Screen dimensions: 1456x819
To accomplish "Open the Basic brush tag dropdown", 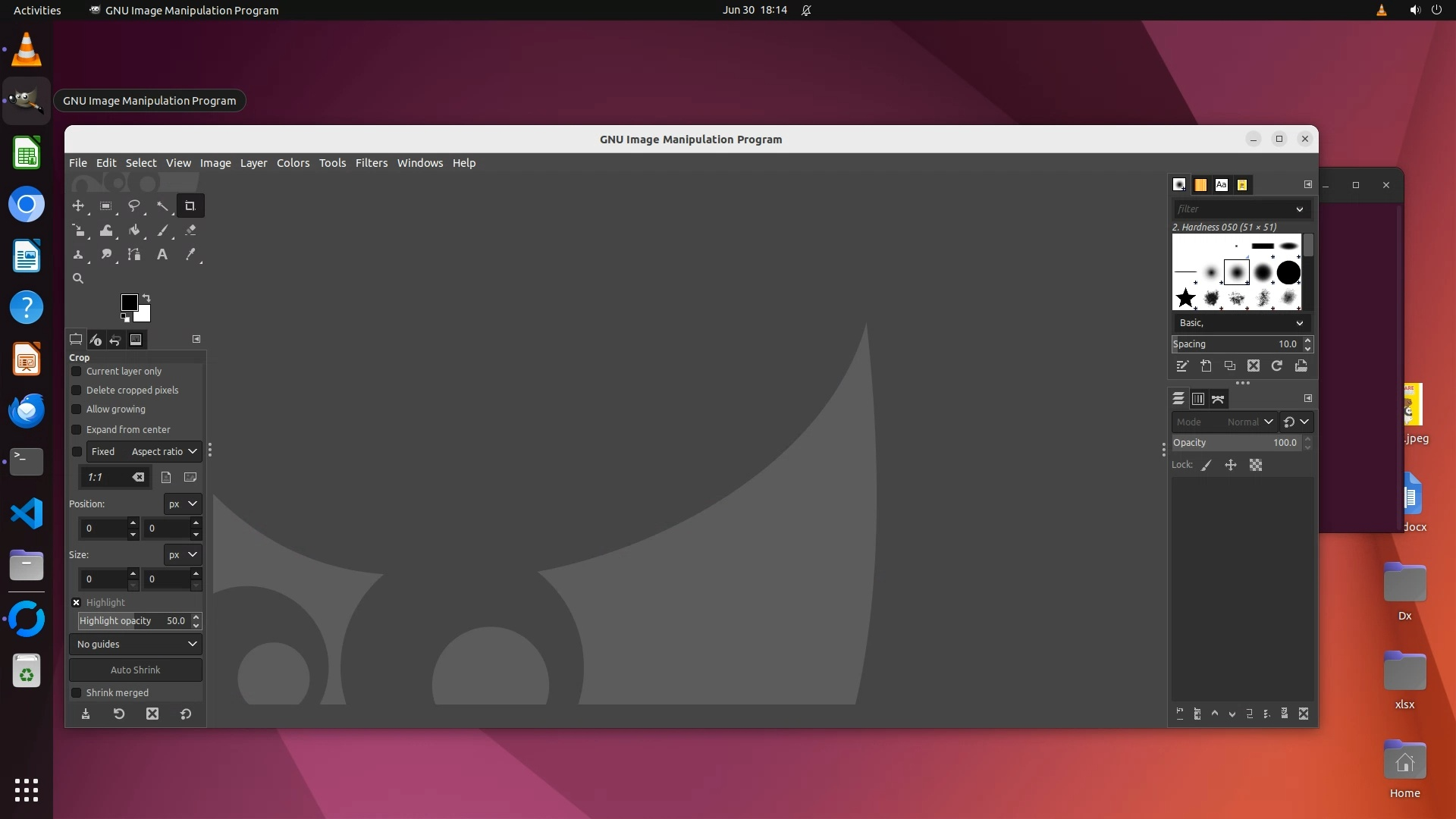I will tap(1241, 323).
